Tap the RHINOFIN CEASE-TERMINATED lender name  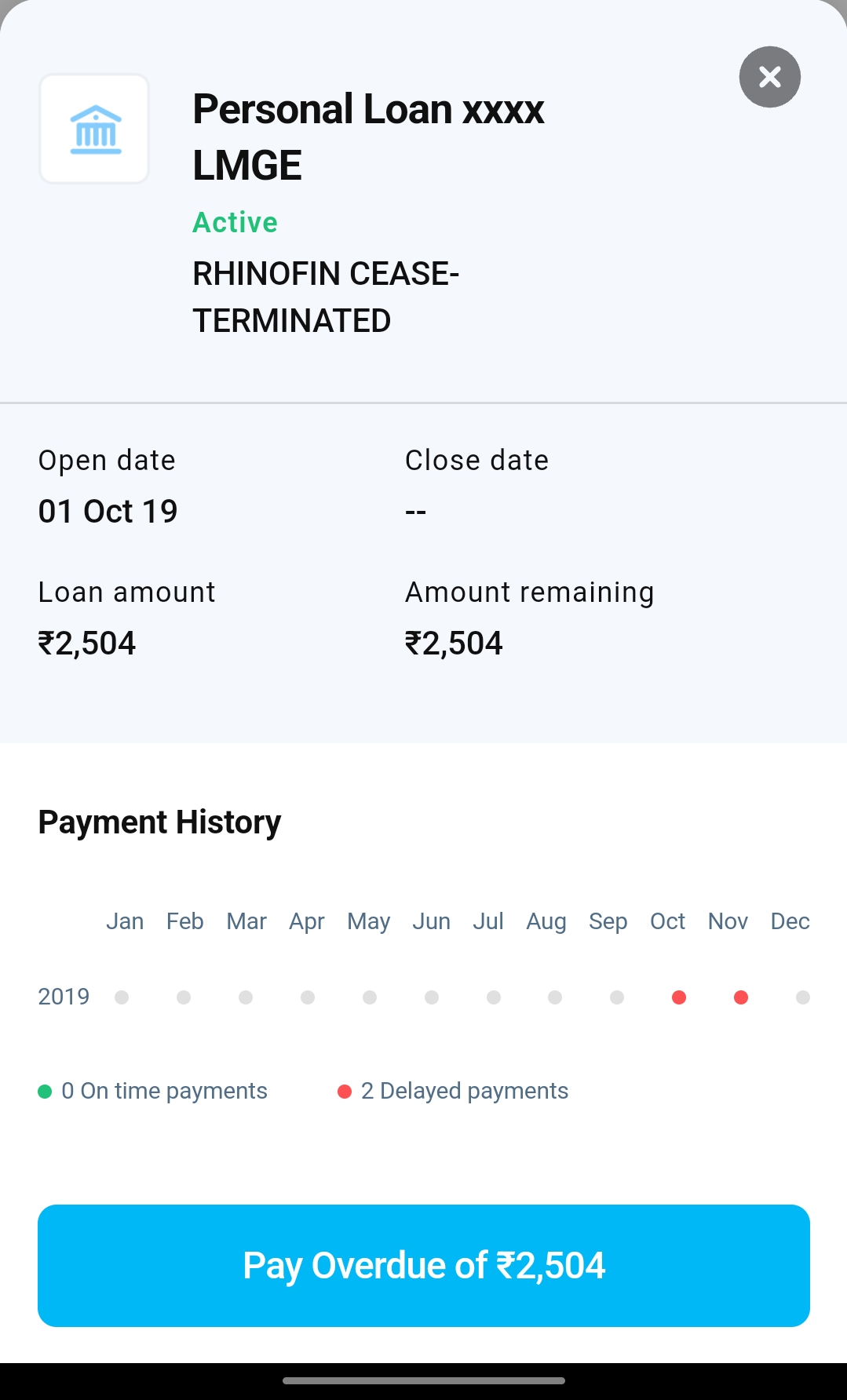coord(325,297)
